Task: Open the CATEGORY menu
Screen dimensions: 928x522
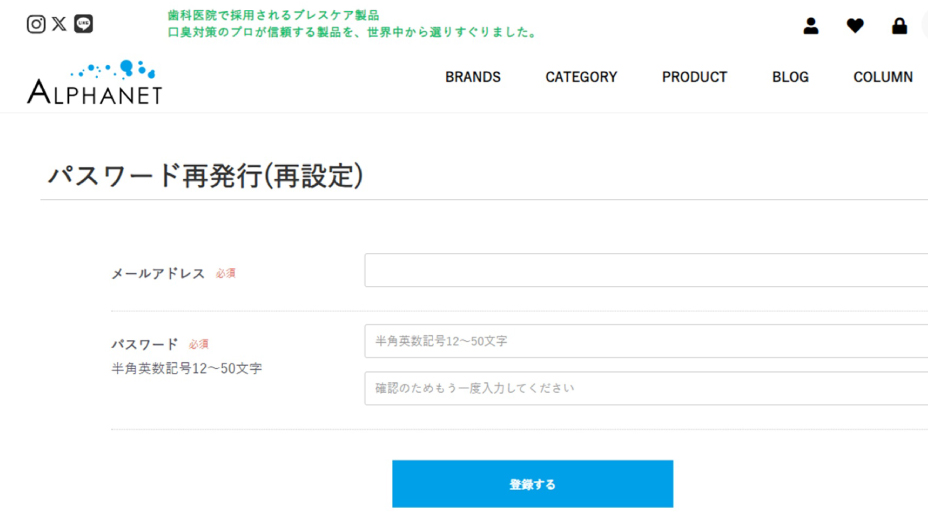Action: click(581, 77)
